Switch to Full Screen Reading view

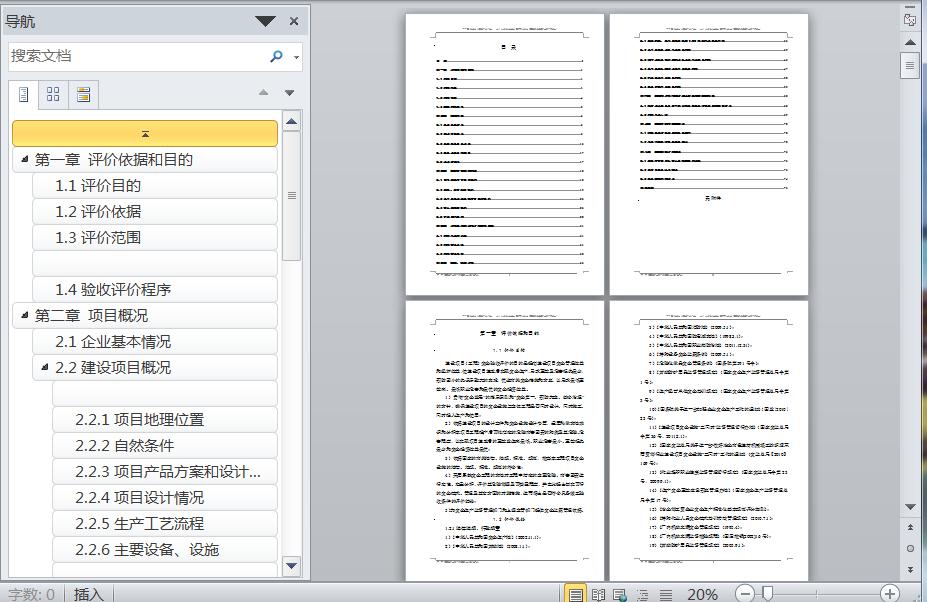tap(598, 594)
